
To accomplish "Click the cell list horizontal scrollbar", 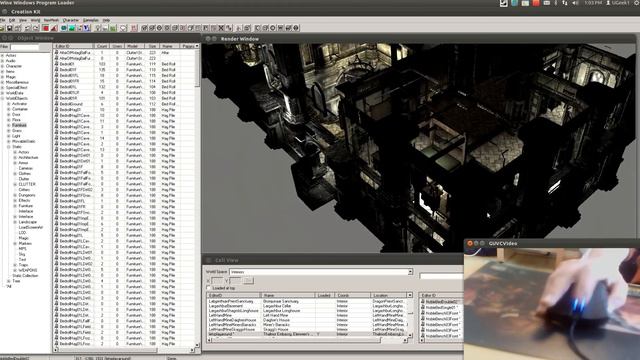I will tap(308, 340).
